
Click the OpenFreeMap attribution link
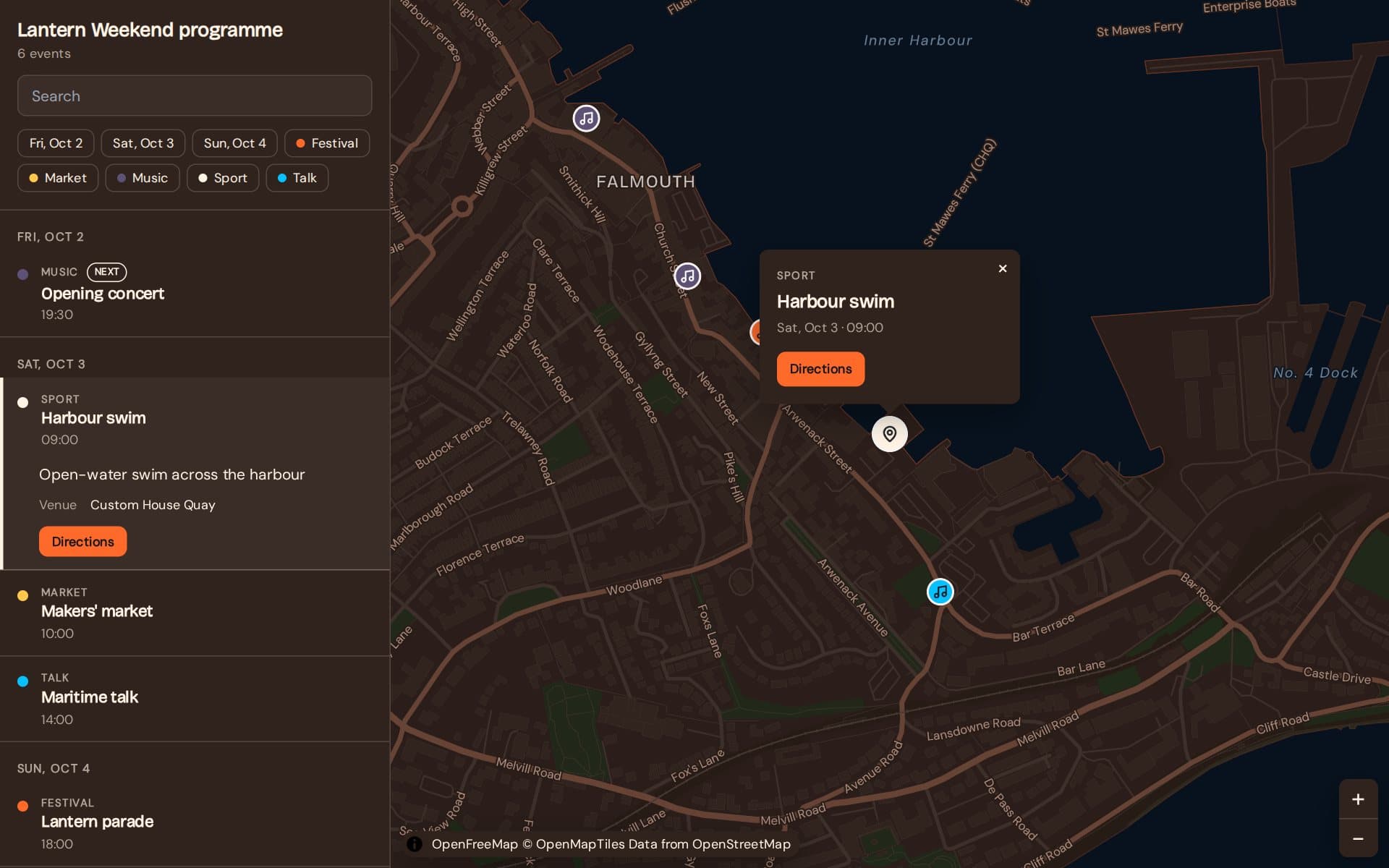point(475,844)
